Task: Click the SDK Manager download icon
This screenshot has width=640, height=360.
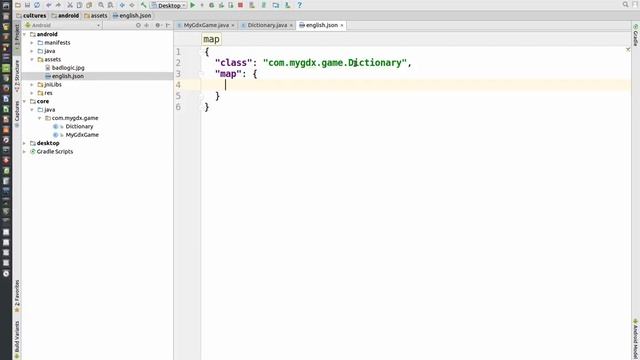Action: 287,5
